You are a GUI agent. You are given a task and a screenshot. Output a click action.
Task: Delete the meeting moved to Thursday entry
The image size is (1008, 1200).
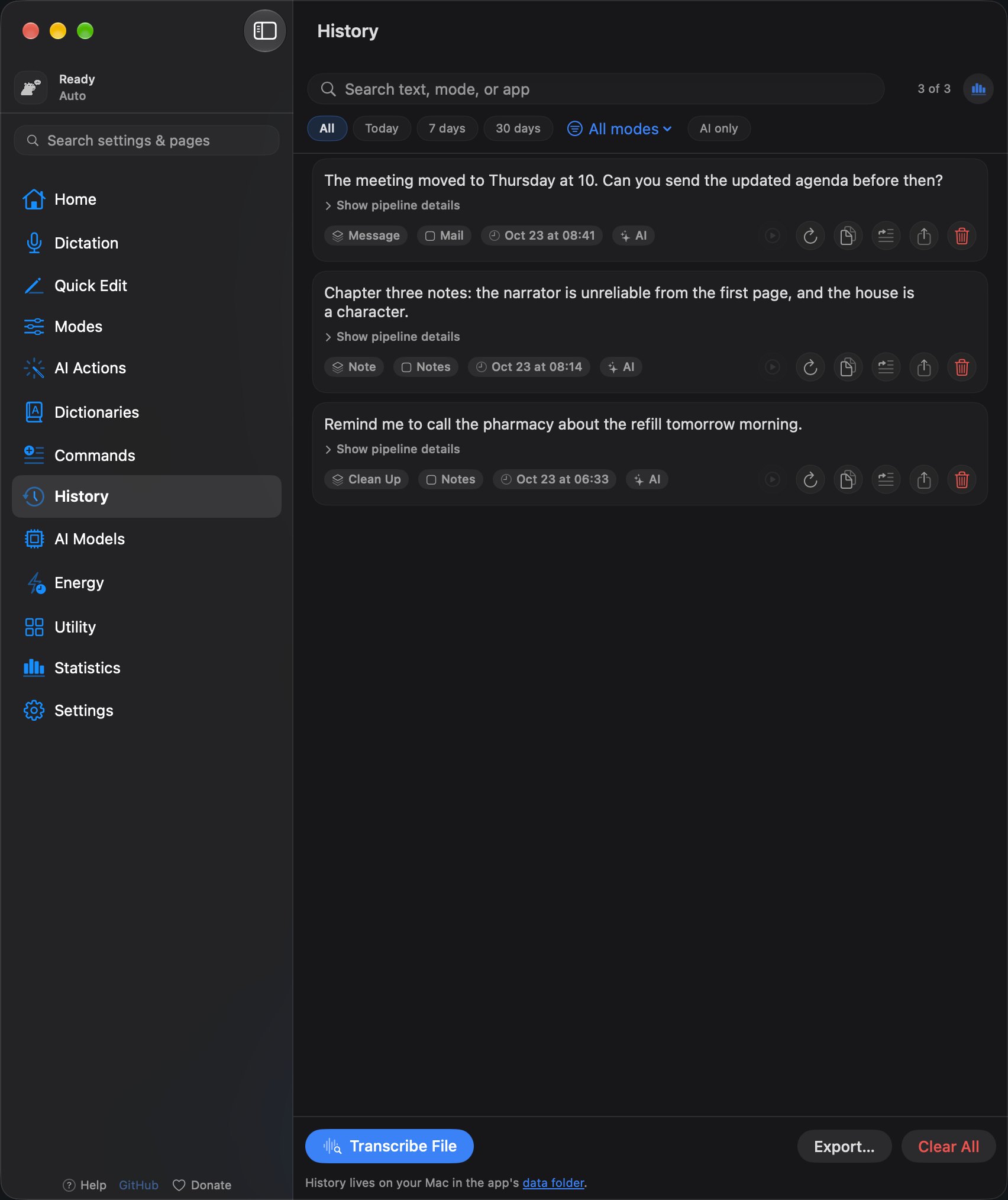(961, 236)
